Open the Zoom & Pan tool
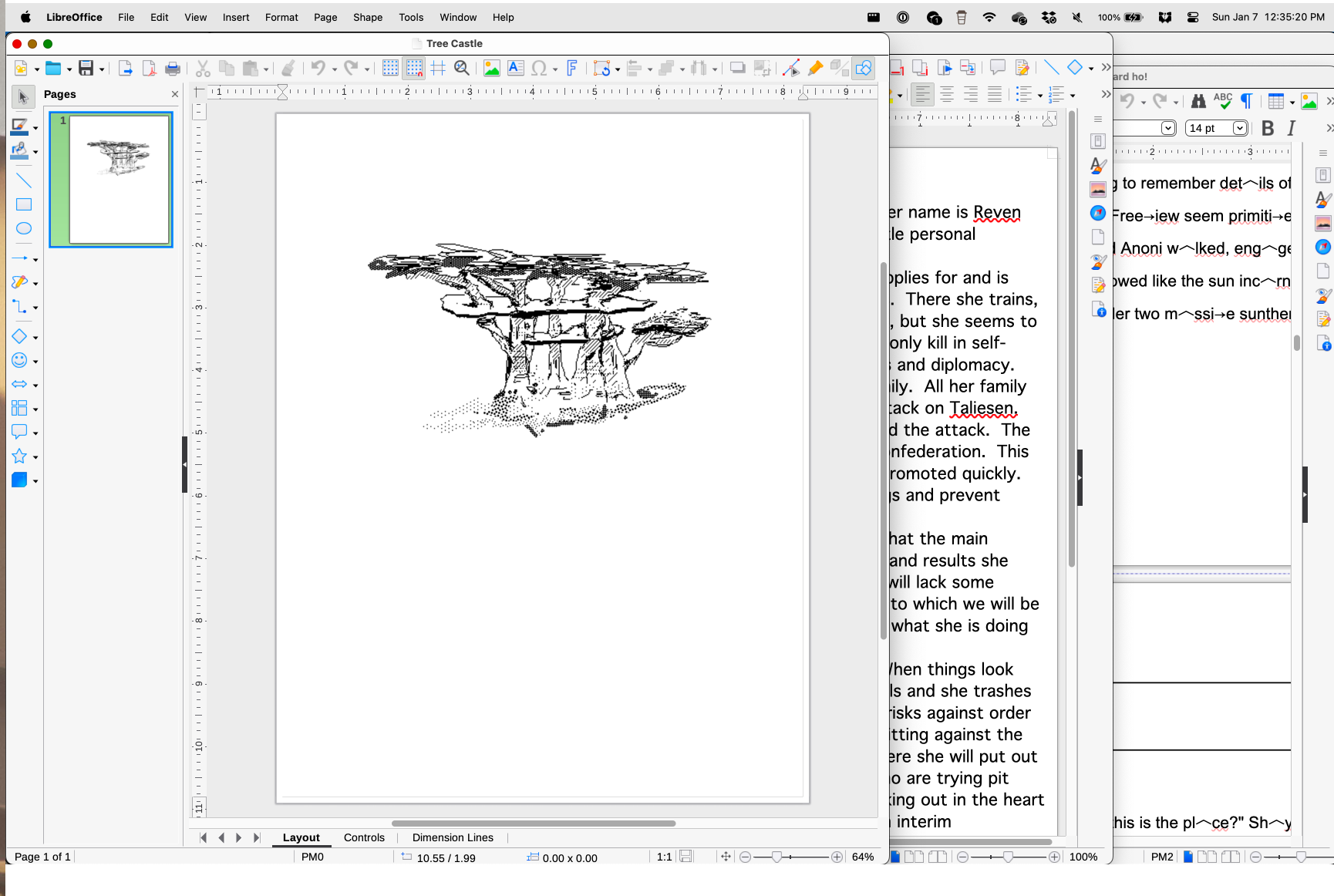Image resolution: width=1334 pixels, height=896 pixels. point(462,69)
